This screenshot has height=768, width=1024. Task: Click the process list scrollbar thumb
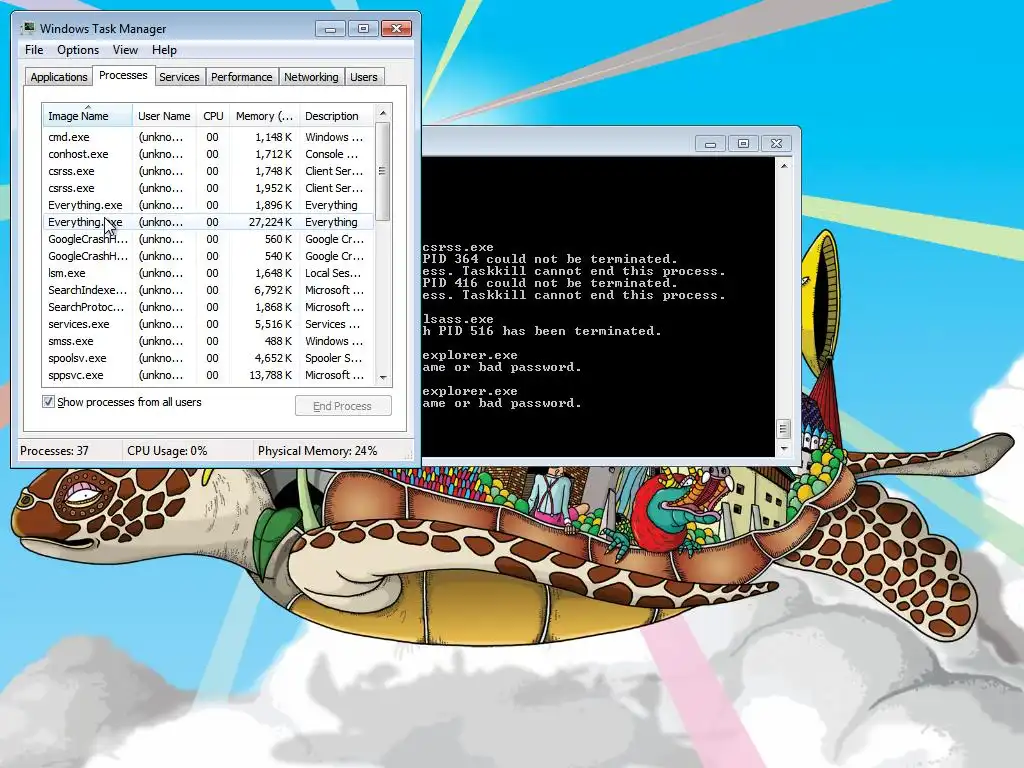(383, 171)
